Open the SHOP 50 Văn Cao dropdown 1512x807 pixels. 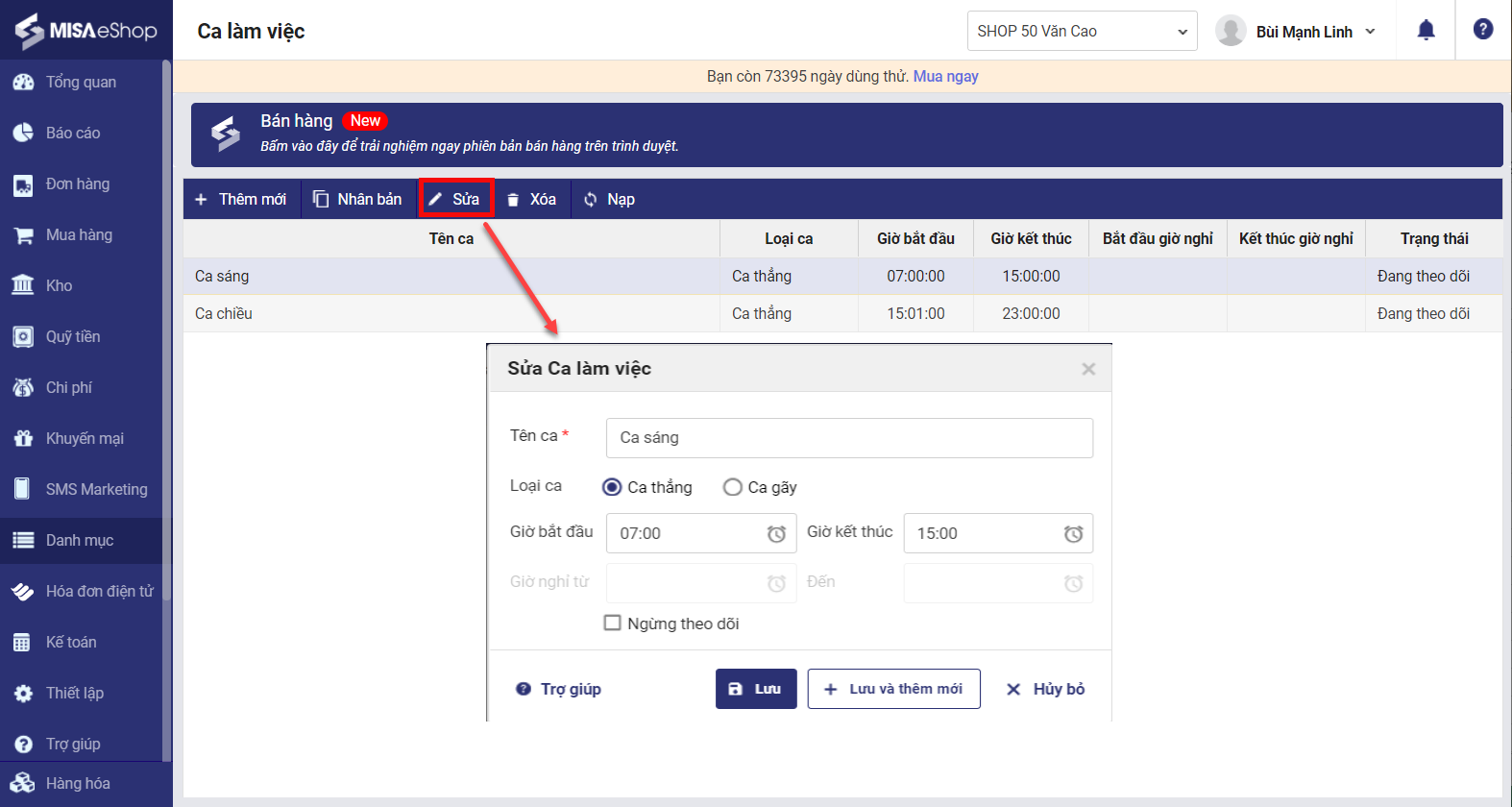click(1082, 31)
